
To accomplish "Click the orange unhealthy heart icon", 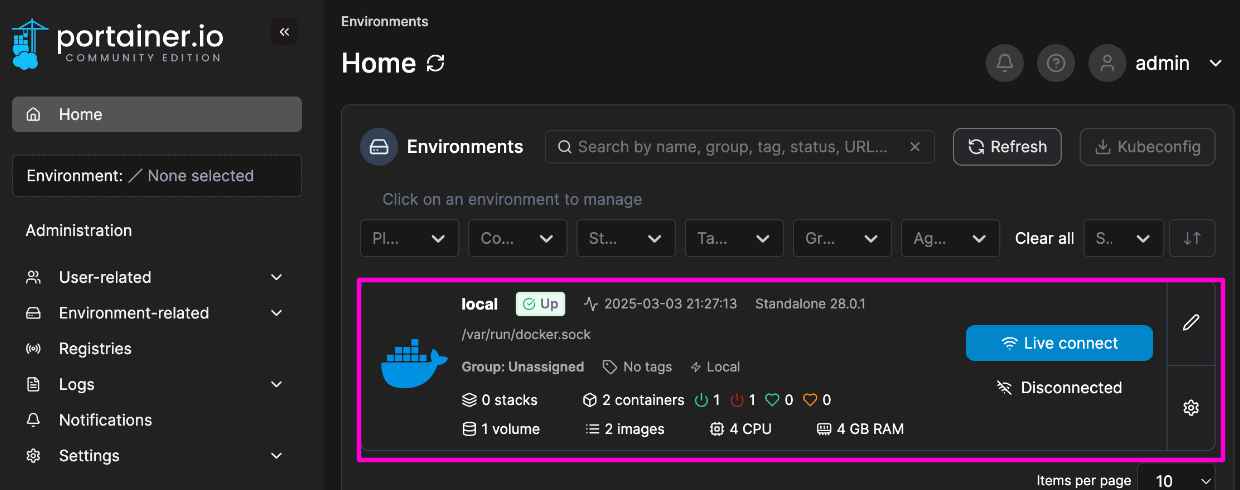I will [810, 400].
